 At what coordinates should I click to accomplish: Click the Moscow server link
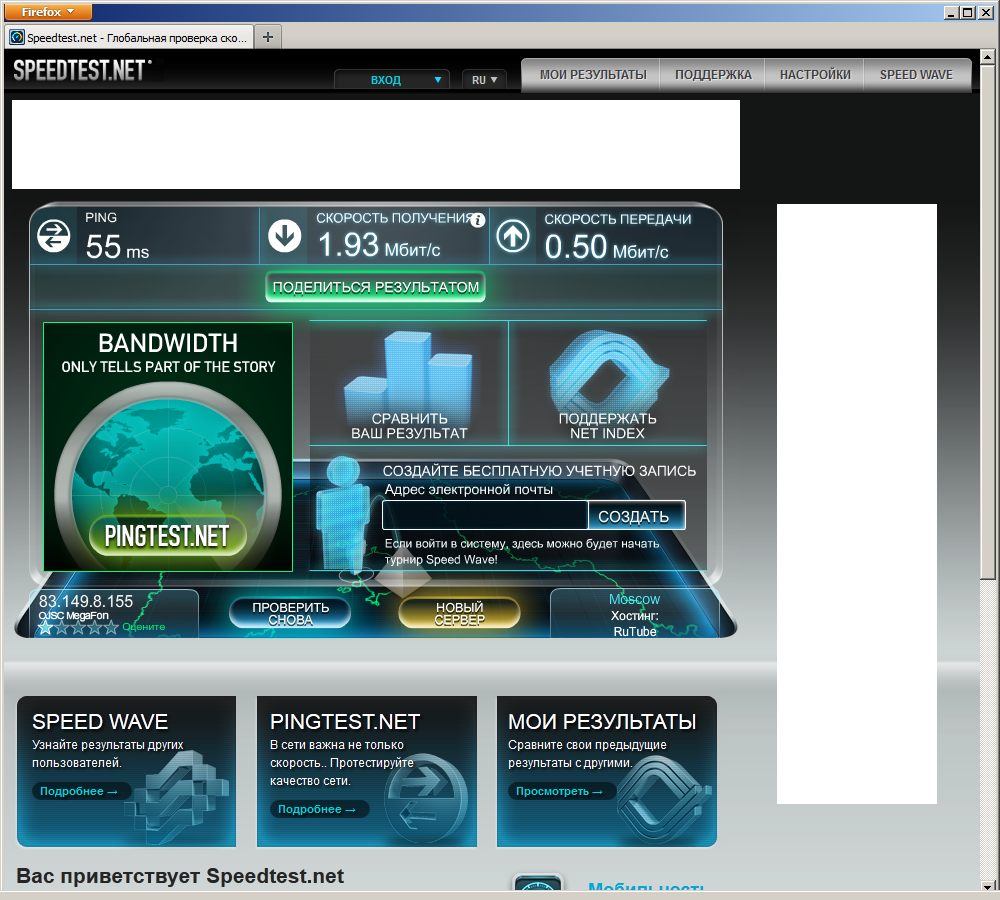tap(634, 599)
